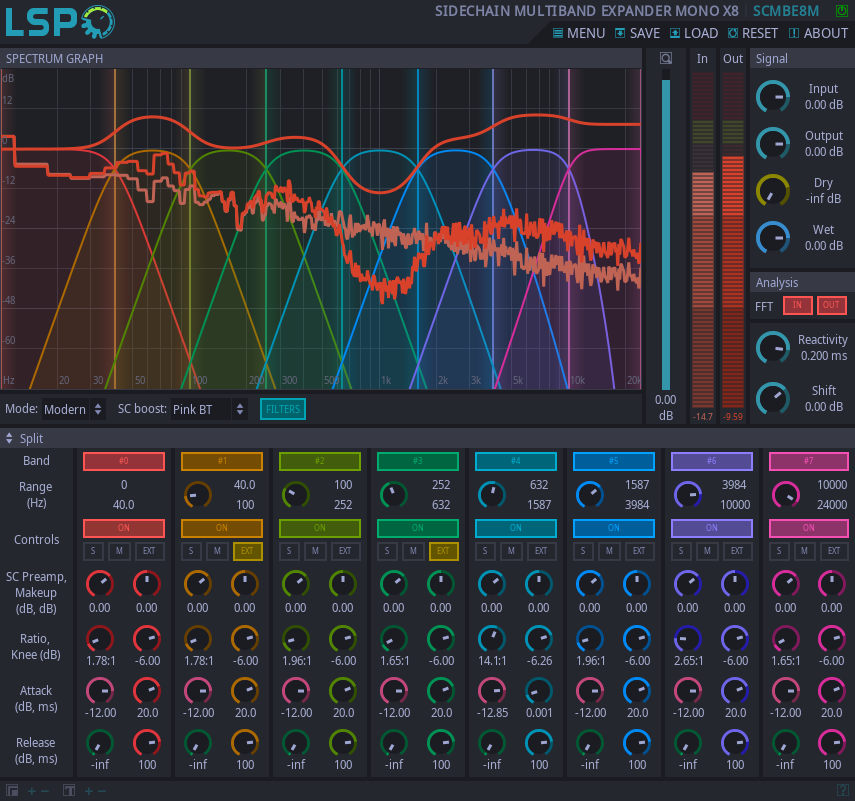Click the cyan band #4 button
The height and width of the screenshot is (801, 855).
[x=516, y=461]
